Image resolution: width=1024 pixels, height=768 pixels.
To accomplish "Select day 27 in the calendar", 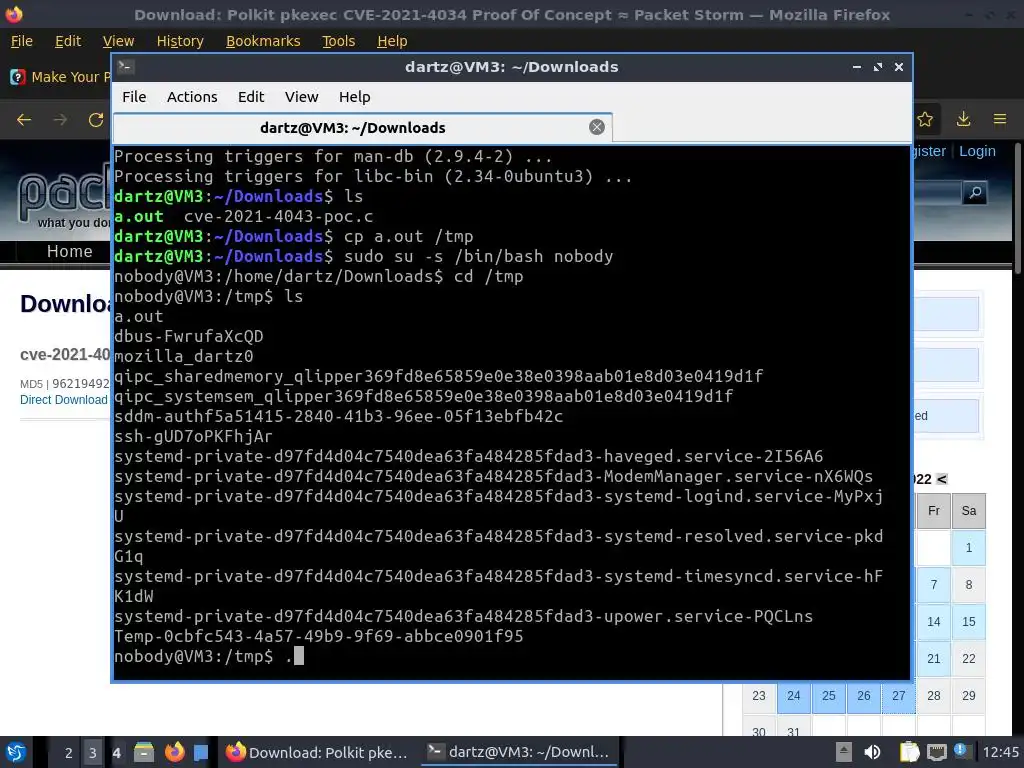I will point(899,696).
